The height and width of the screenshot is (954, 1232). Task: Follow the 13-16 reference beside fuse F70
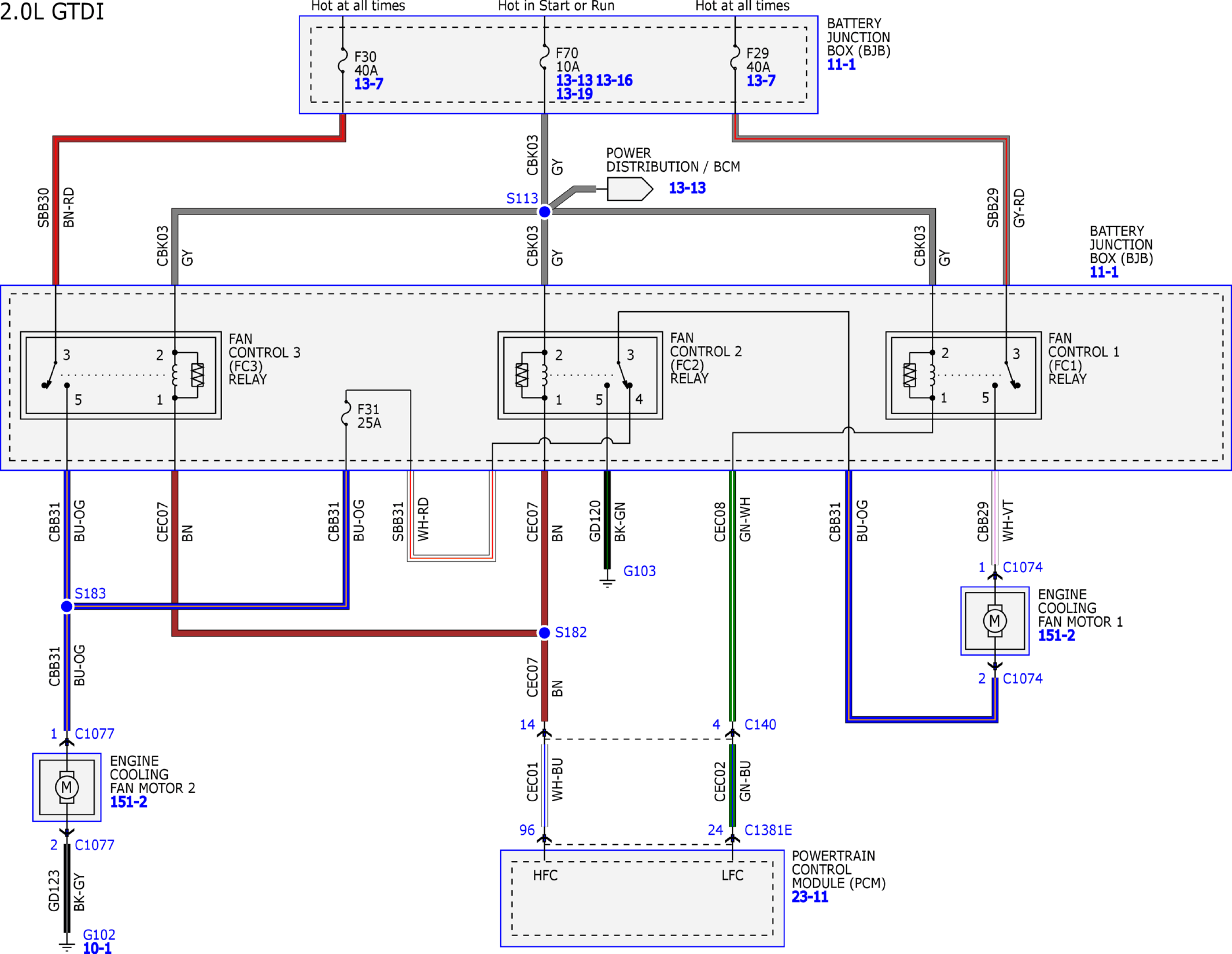pyautogui.click(x=614, y=80)
